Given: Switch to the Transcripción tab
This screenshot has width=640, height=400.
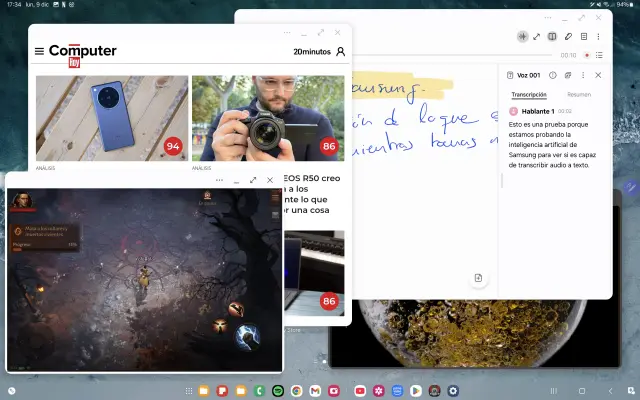Looking at the screenshot, I should pyautogui.click(x=529, y=95).
